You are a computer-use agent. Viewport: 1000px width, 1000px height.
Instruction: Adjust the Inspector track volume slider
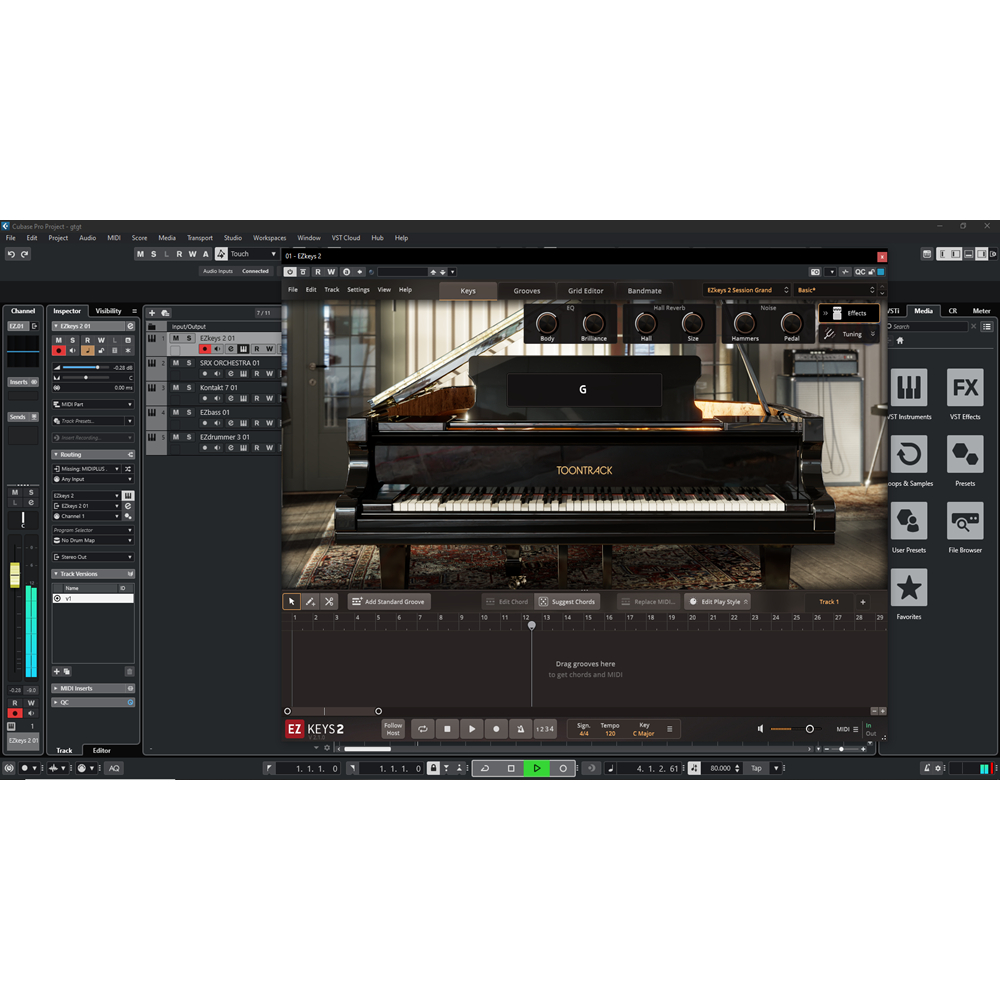[85, 368]
